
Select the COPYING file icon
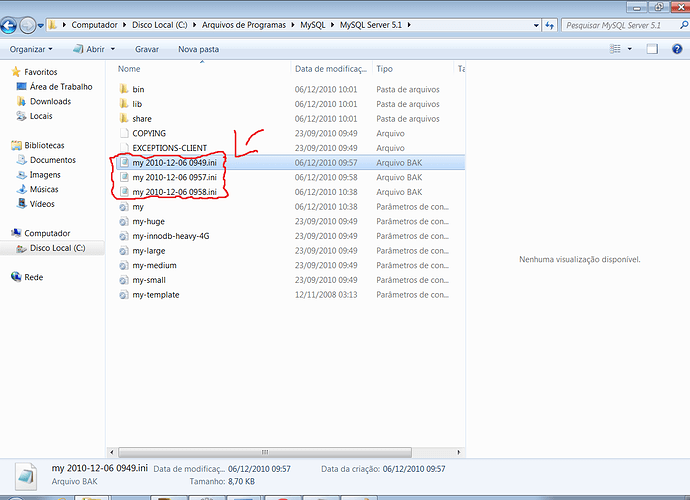click(124, 133)
